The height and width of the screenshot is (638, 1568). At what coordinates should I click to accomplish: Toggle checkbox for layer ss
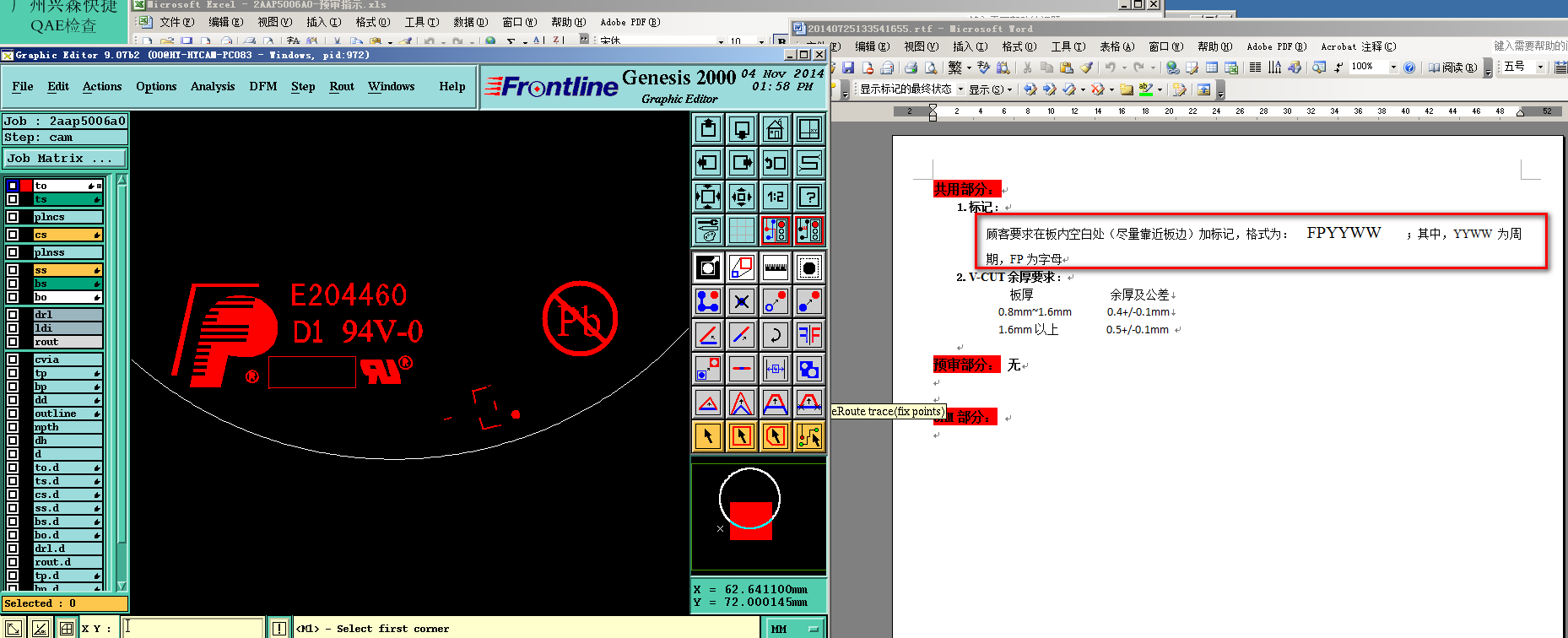point(13,270)
